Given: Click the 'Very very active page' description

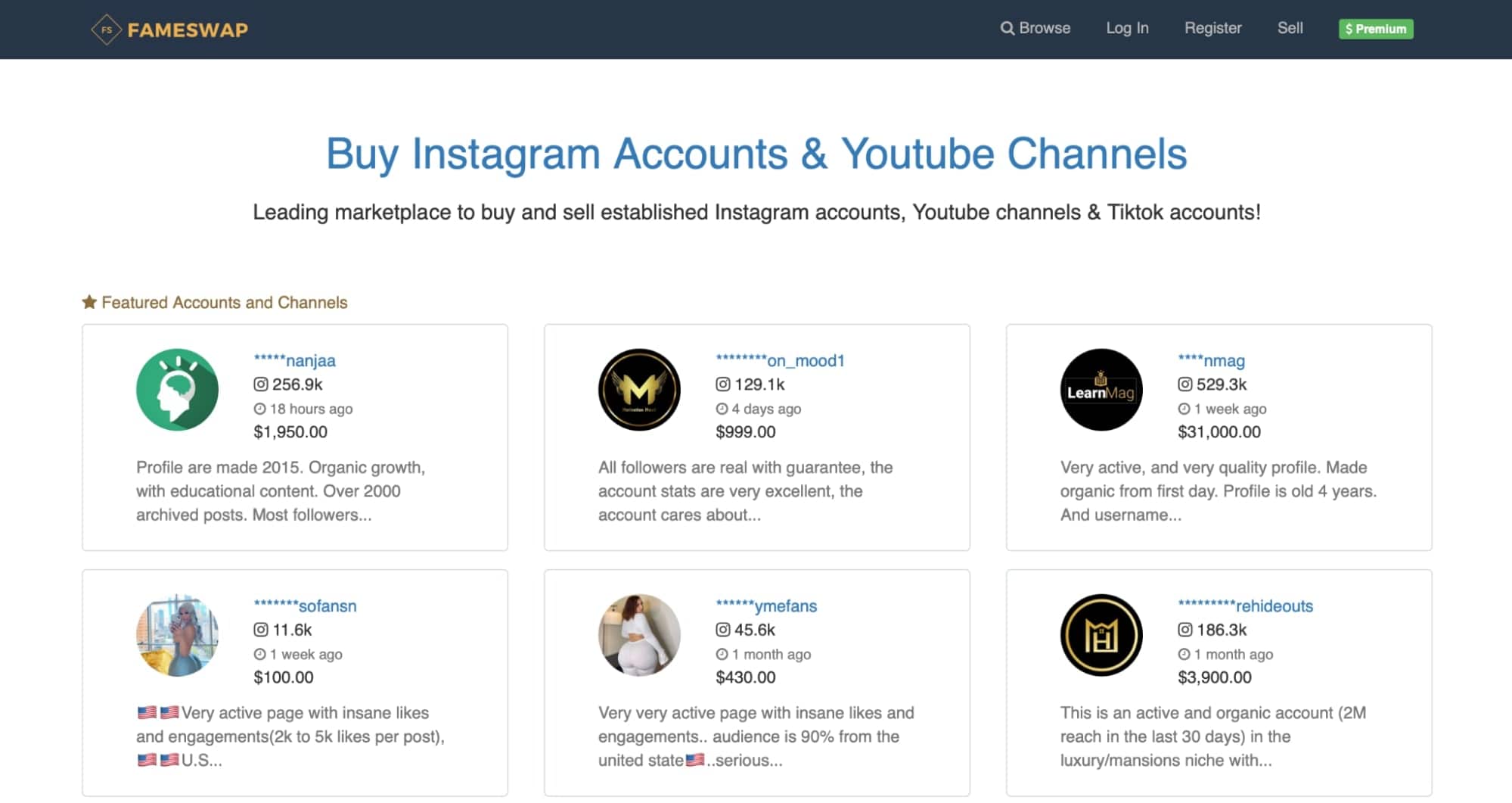Looking at the screenshot, I should (x=756, y=736).
